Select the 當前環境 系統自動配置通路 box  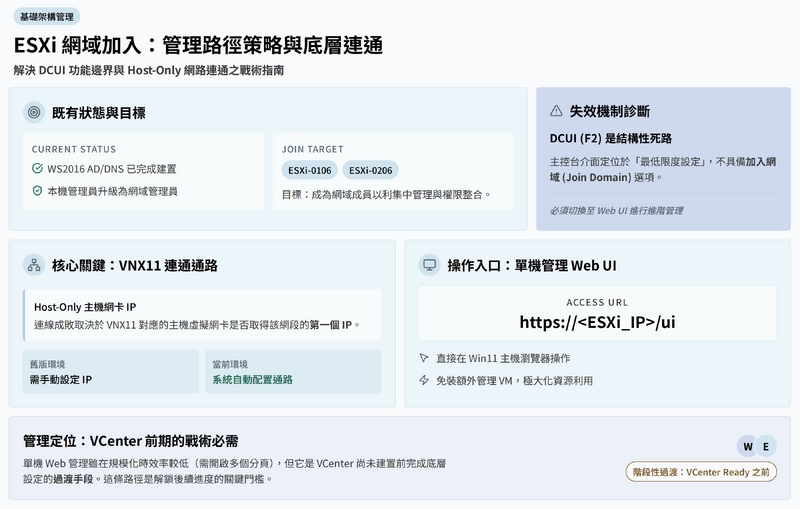tap(293, 372)
